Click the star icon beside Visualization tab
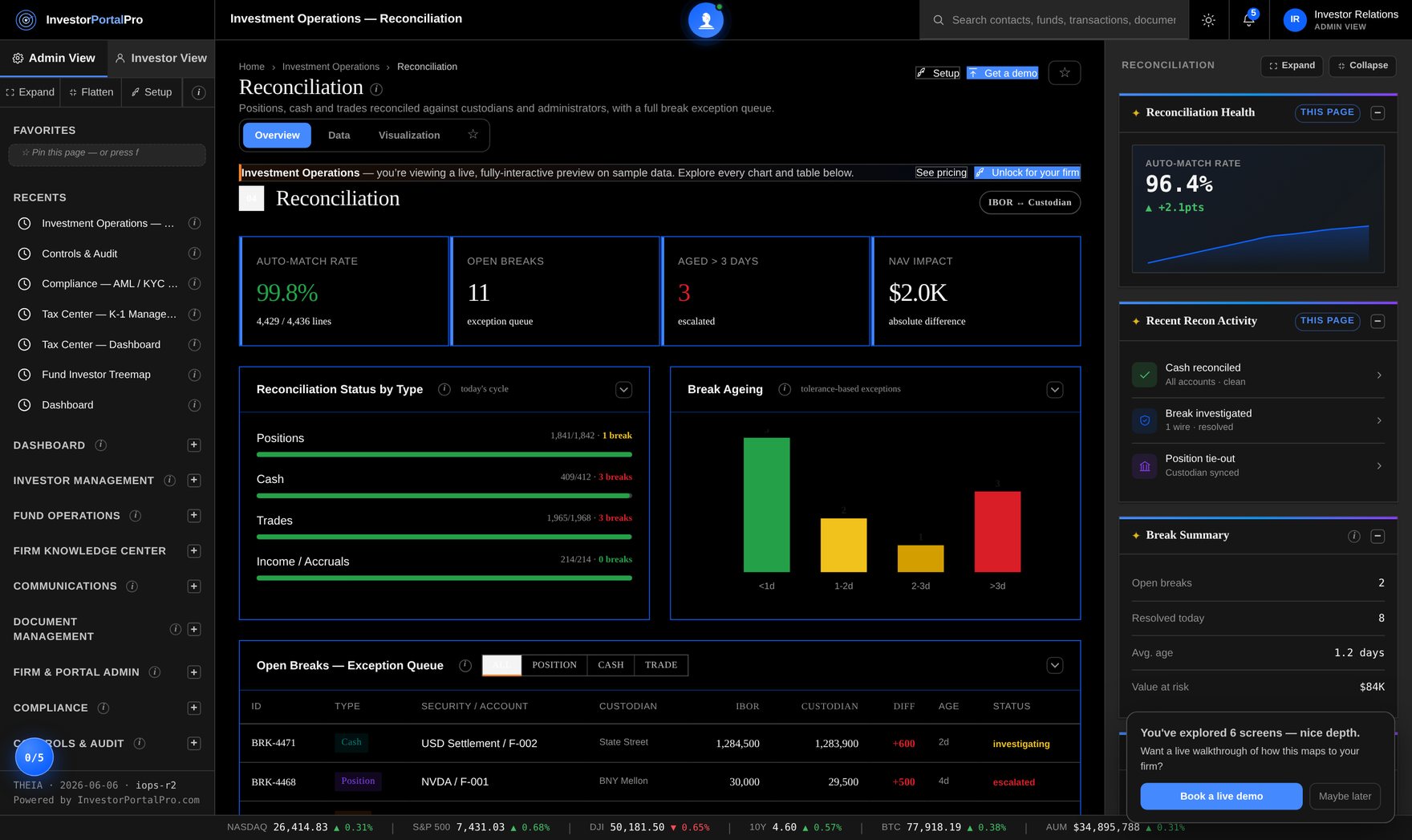The width and height of the screenshot is (1412, 840). pyautogui.click(x=473, y=135)
